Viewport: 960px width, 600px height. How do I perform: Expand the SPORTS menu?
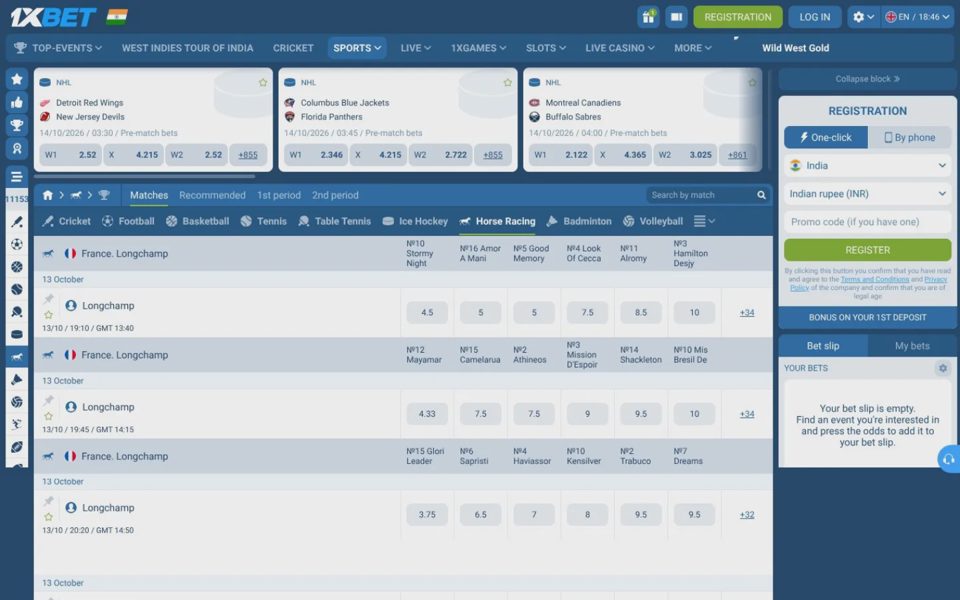pos(357,48)
